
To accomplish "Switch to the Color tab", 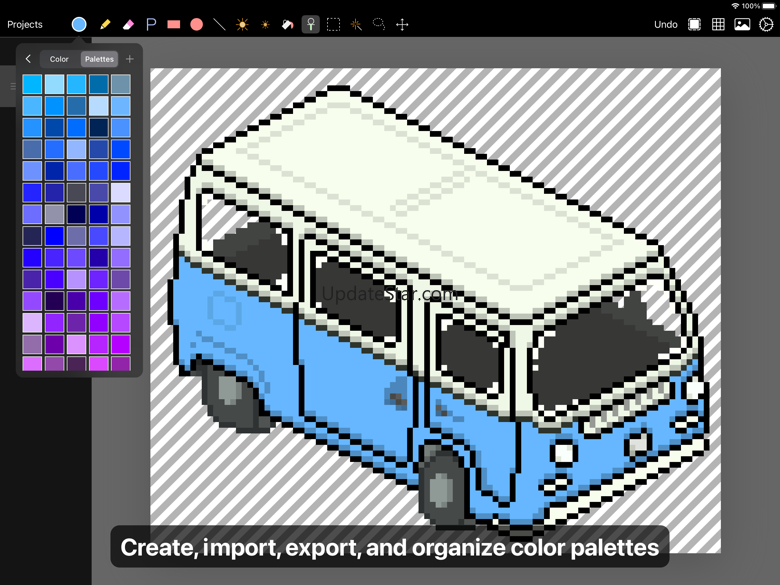I will (x=60, y=59).
